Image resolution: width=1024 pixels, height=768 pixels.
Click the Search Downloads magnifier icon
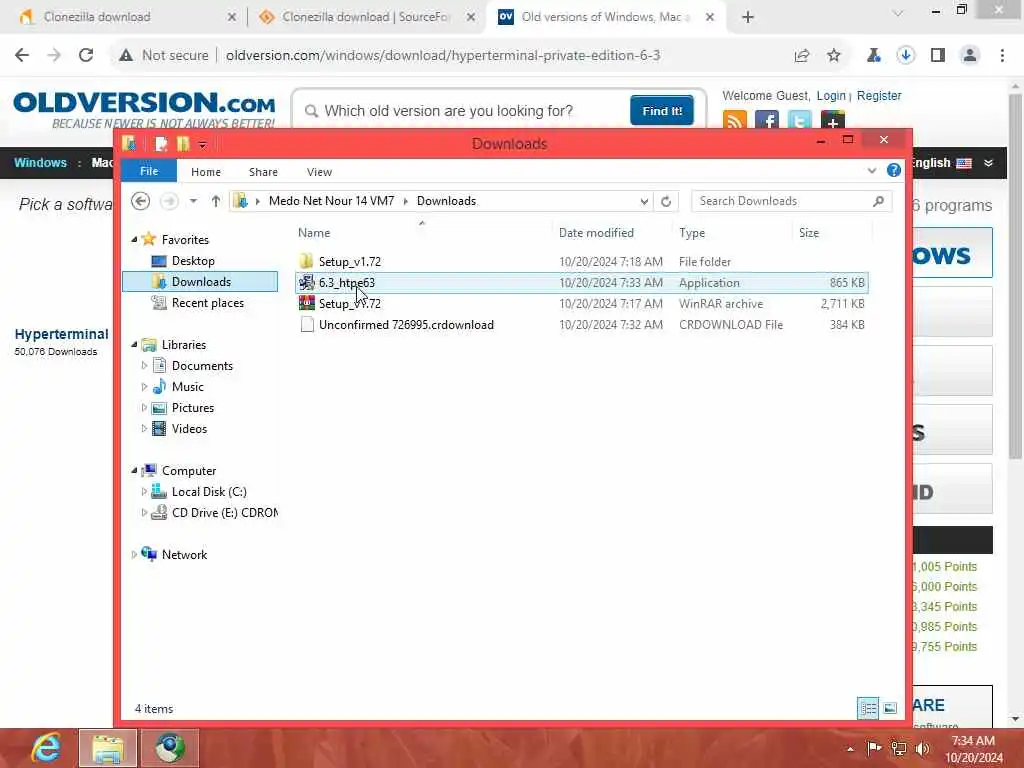tap(878, 201)
